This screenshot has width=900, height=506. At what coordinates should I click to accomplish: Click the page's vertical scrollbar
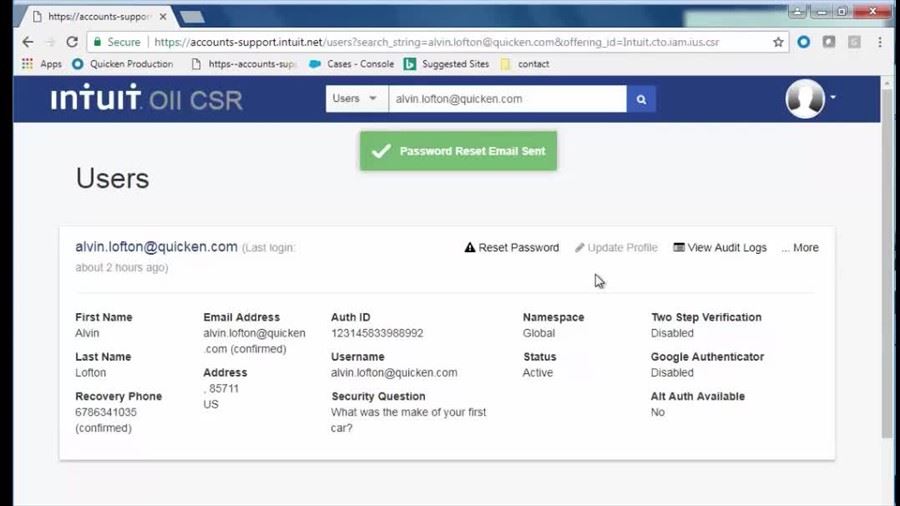[x=887, y=260]
